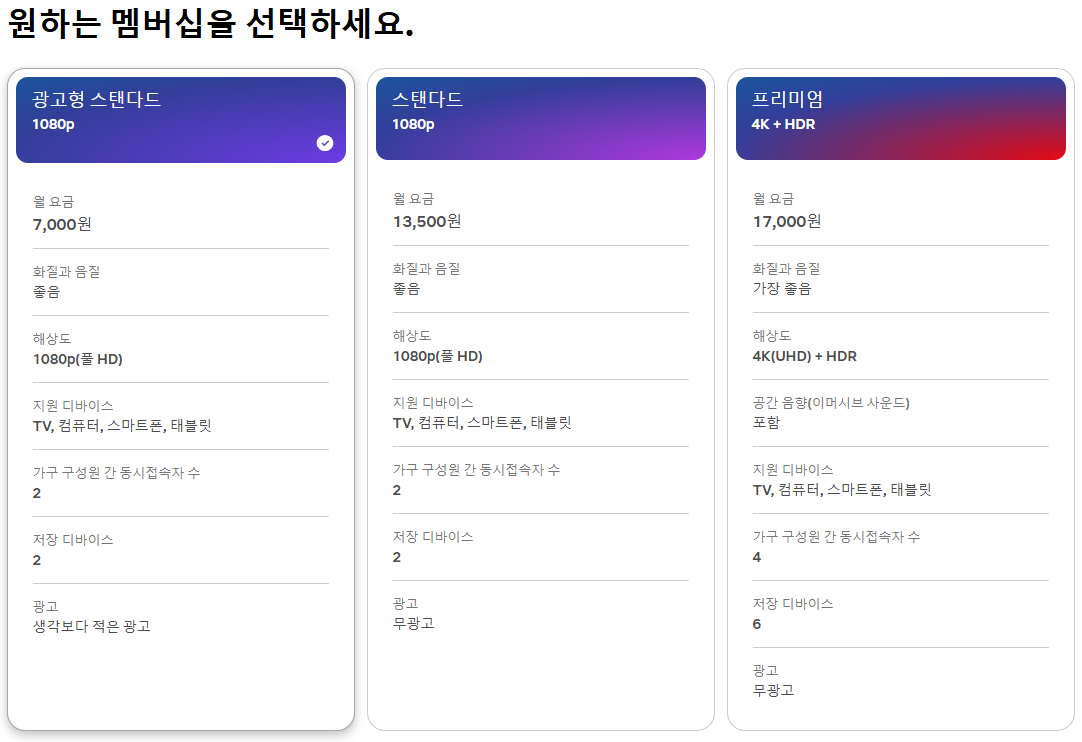1082x742 pixels.
Task: Click device list in 광고형 스탠다드 card
Action: 122,426
